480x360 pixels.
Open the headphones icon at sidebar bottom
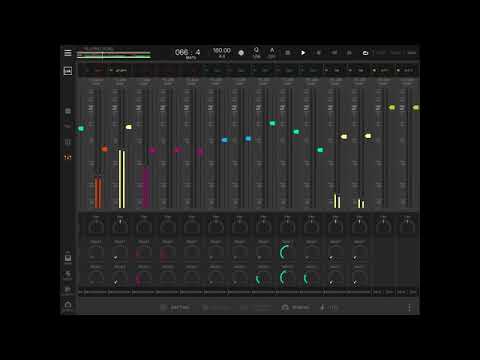(x=68, y=305)
